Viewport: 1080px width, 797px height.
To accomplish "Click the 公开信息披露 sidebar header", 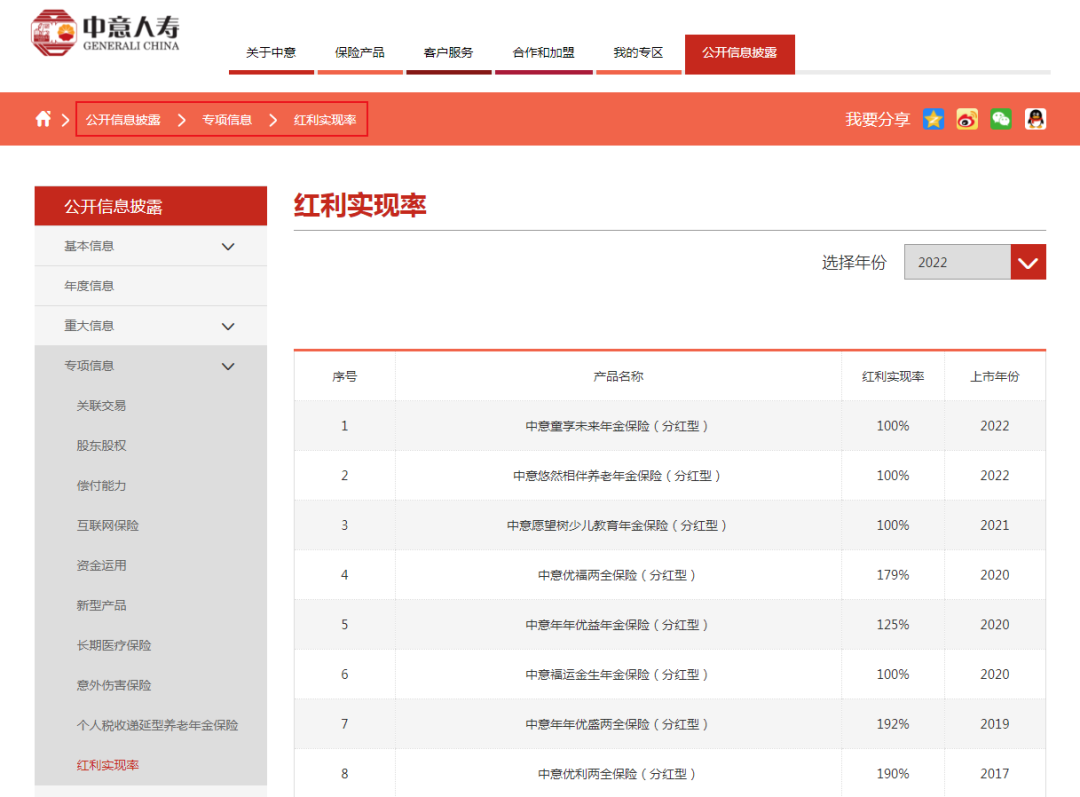I will point(151,206).
